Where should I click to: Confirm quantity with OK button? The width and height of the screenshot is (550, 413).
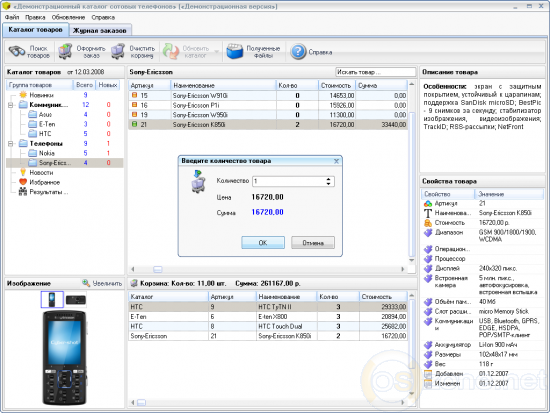point(263,242)
